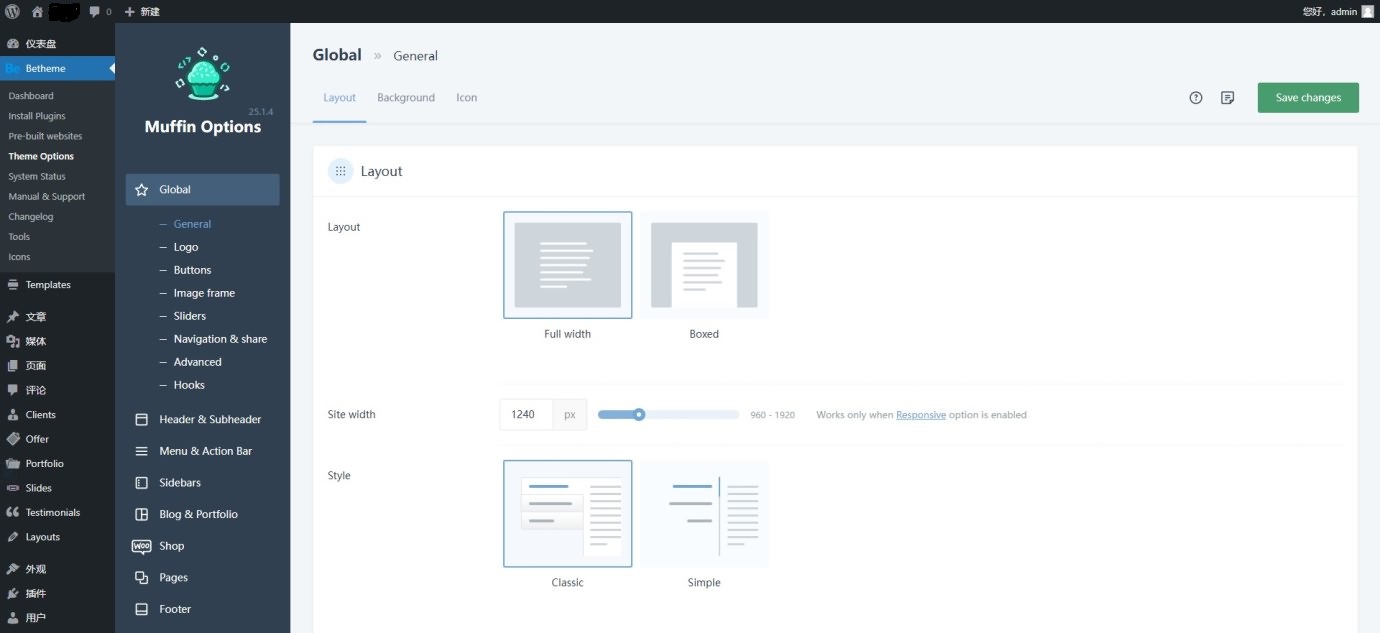The width and height of the screenshot is (1380, 633).
Task: Open the 媒体 media menu
Action: (x=57, y=341)
